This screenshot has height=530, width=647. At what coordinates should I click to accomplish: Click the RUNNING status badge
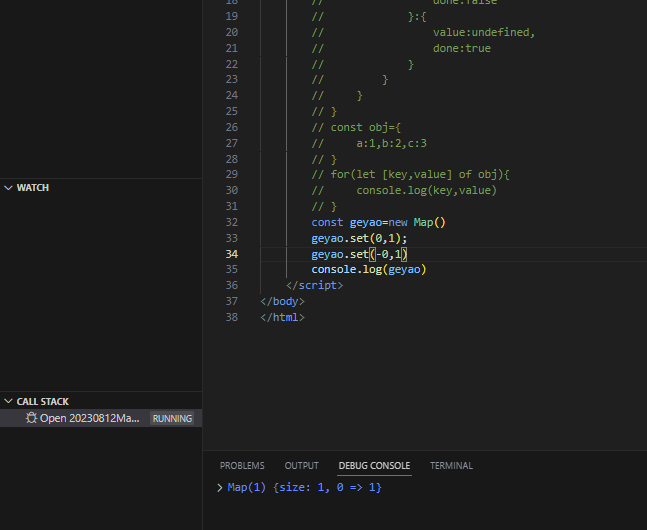(x=172, y=419)
